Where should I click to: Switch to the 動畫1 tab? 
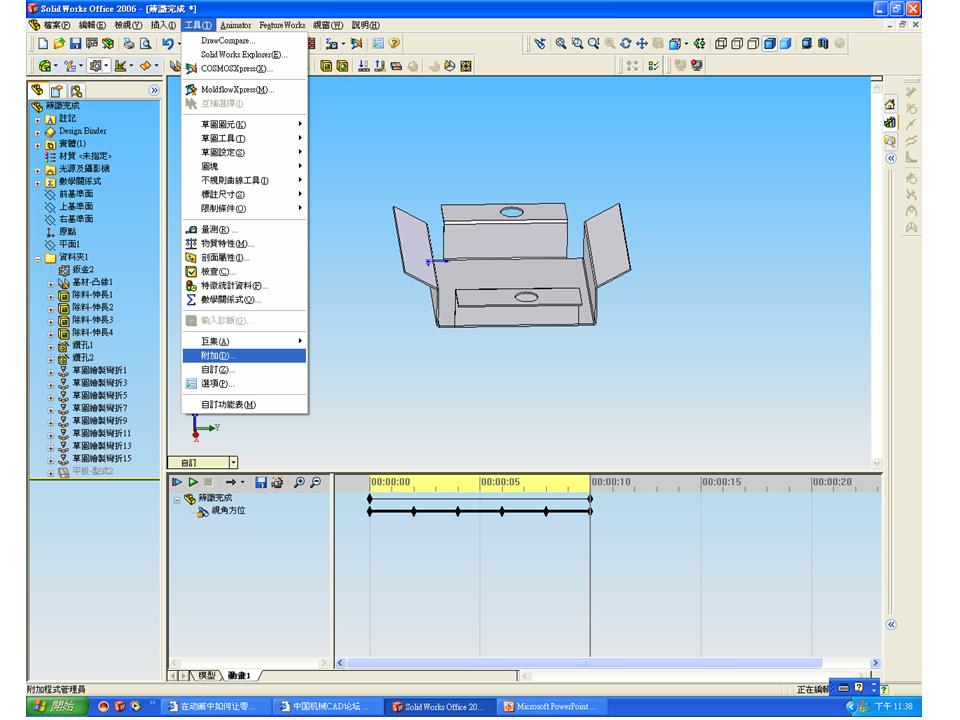point(239,675)
